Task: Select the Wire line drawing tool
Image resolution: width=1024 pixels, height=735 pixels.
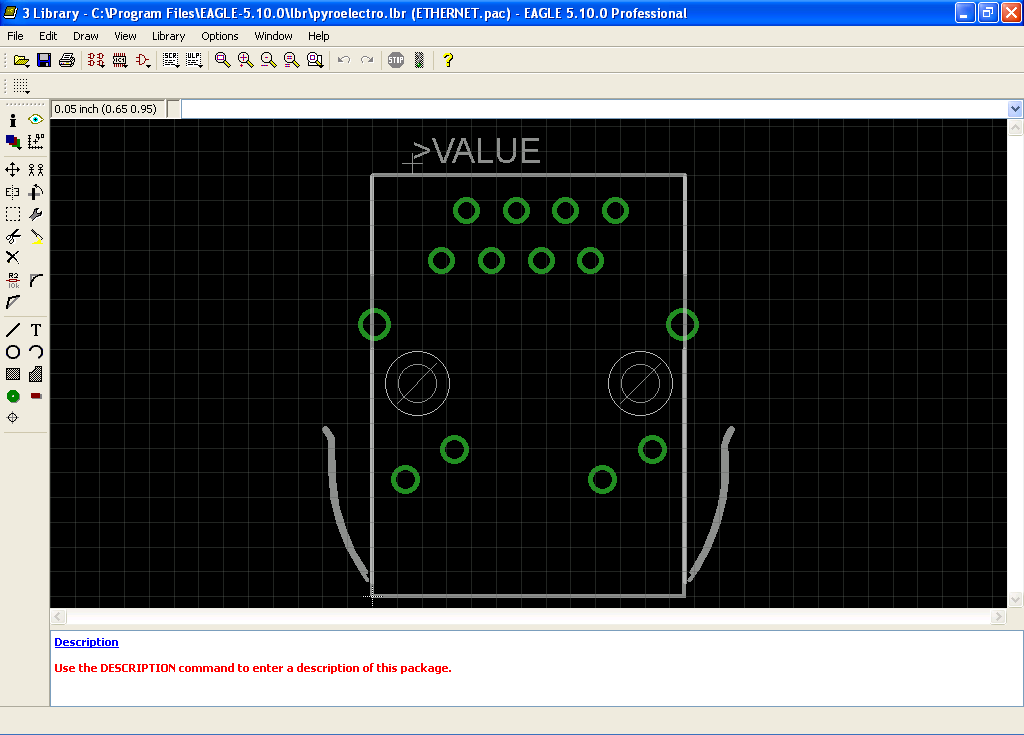Action: pos(13,330)
